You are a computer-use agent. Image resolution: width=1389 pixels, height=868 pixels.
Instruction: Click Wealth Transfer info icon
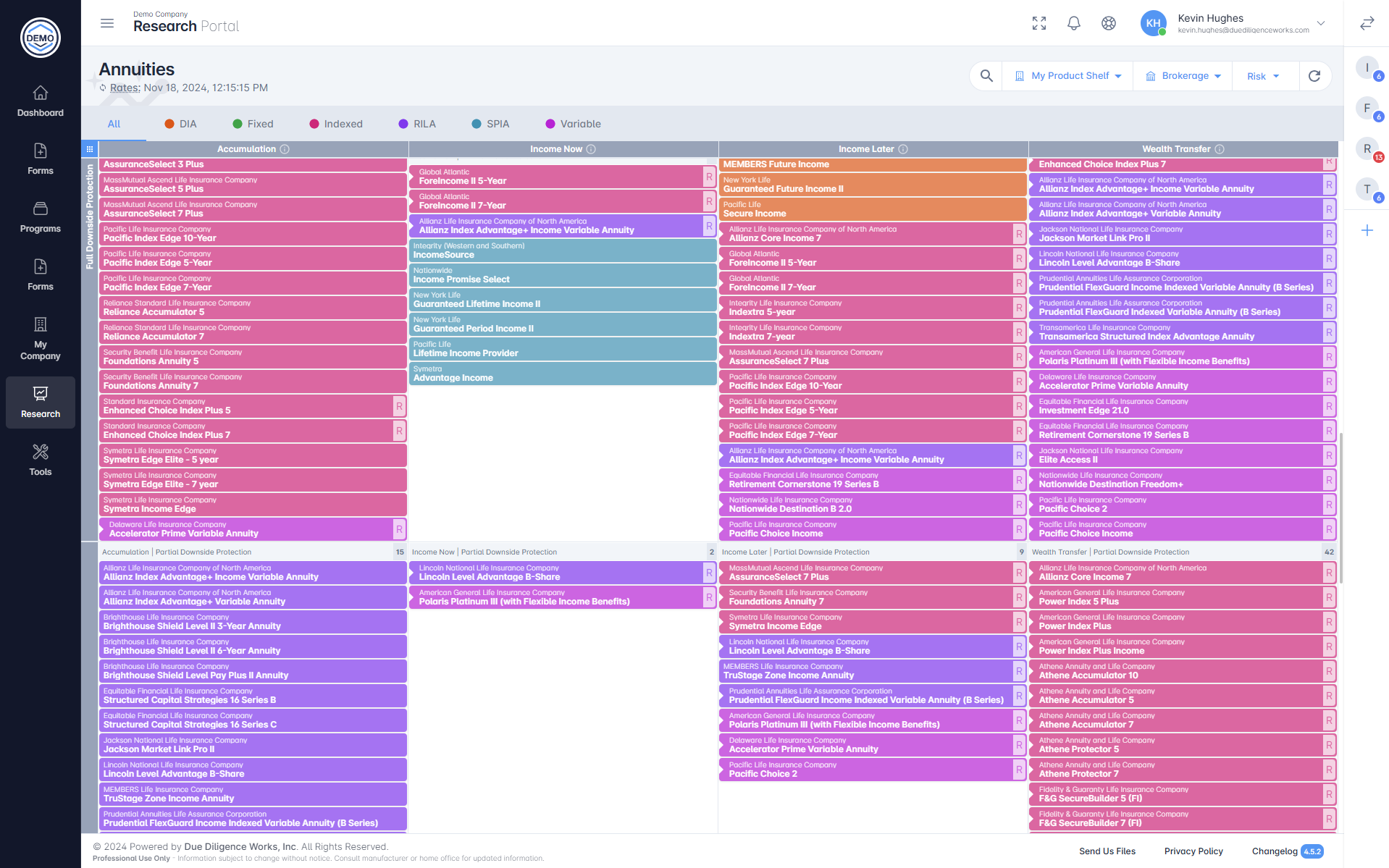pyautogui.click(x=1220, y=149)
